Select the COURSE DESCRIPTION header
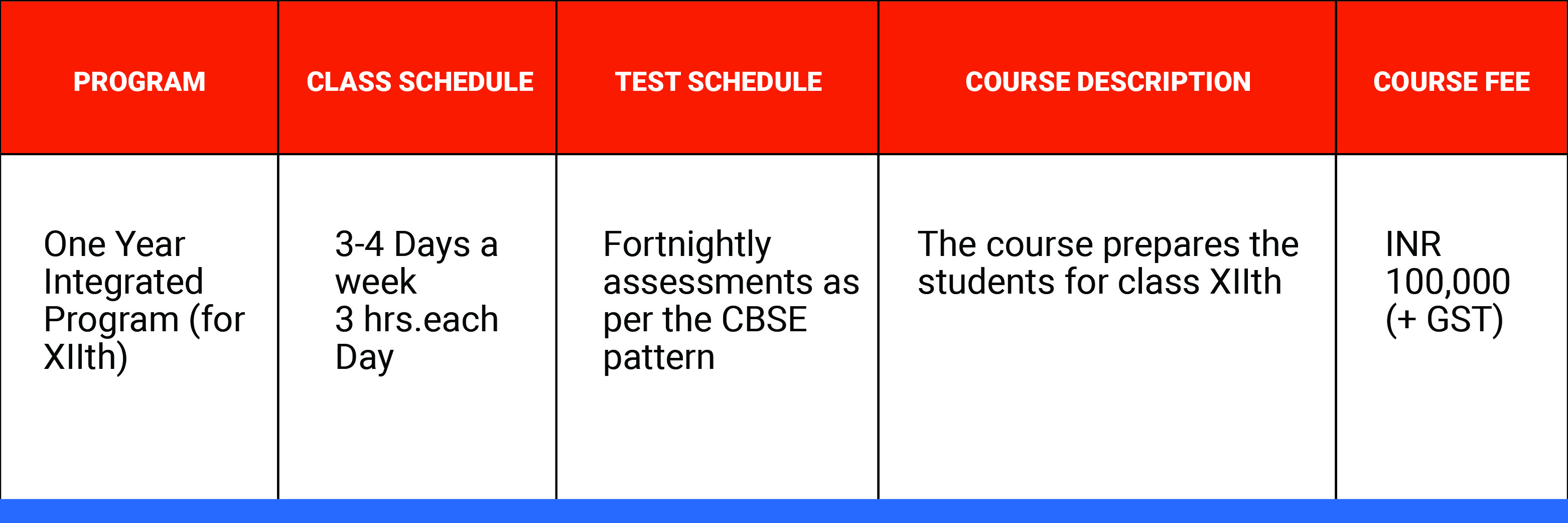The width and height of the screenshot is (1568, 523). coord(1108,82)
